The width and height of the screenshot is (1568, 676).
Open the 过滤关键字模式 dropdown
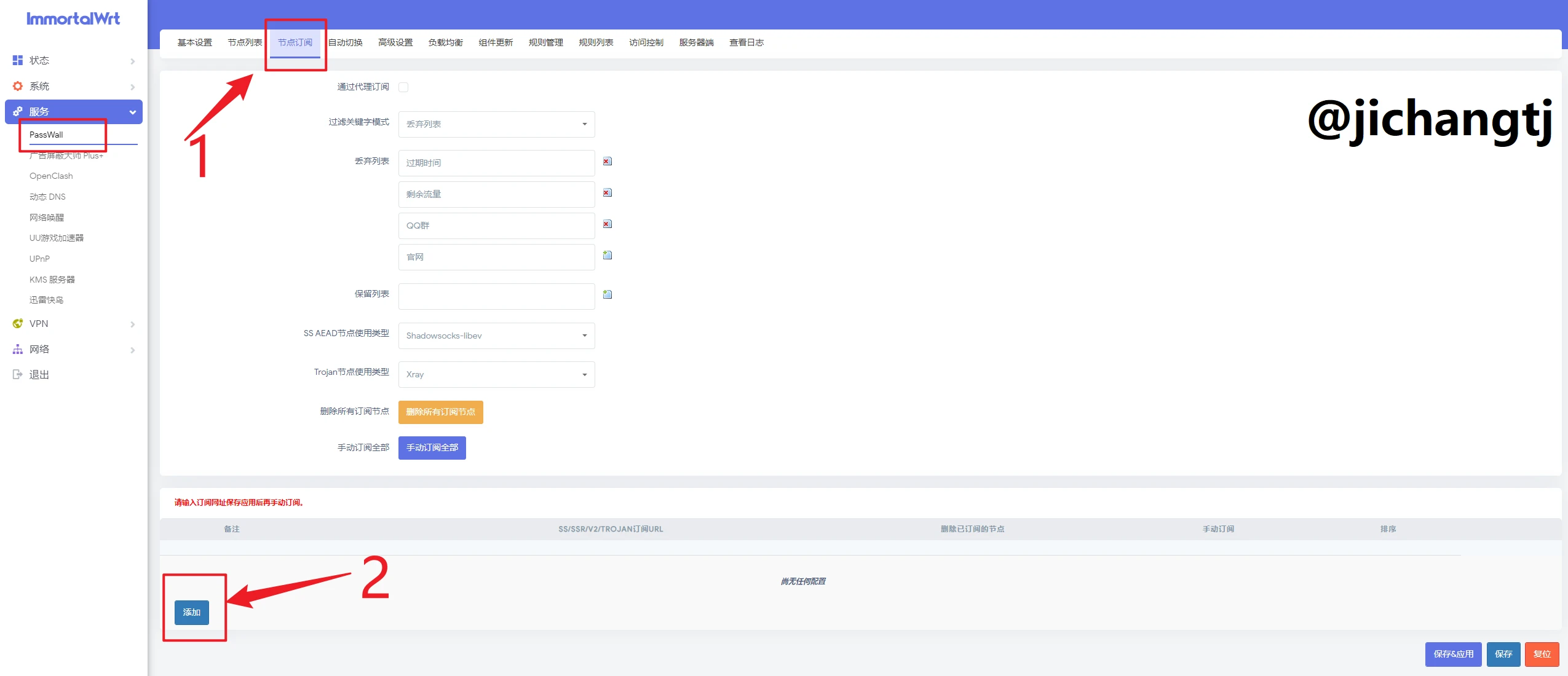coord(496,124)
